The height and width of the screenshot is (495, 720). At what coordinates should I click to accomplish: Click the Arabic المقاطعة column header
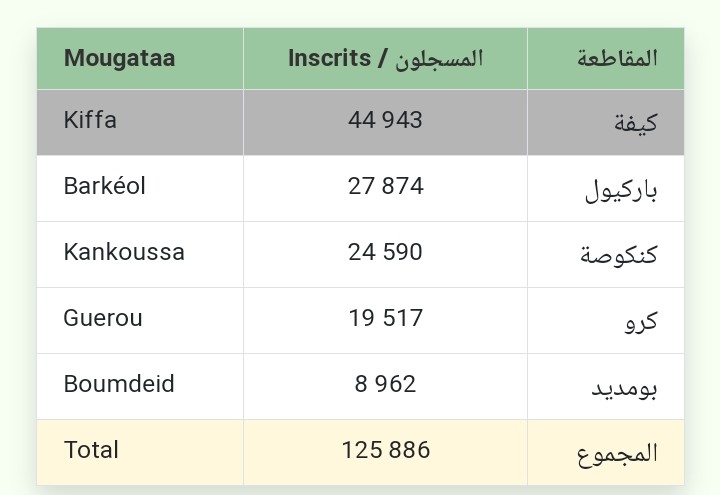[617, 58]
